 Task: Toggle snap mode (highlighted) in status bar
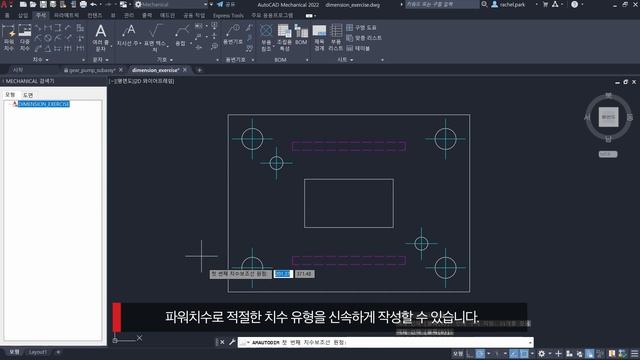pos(480,353)
